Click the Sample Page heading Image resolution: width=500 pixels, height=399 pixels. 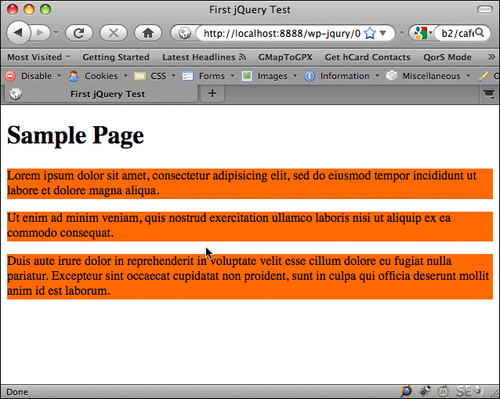coord(75,135)
